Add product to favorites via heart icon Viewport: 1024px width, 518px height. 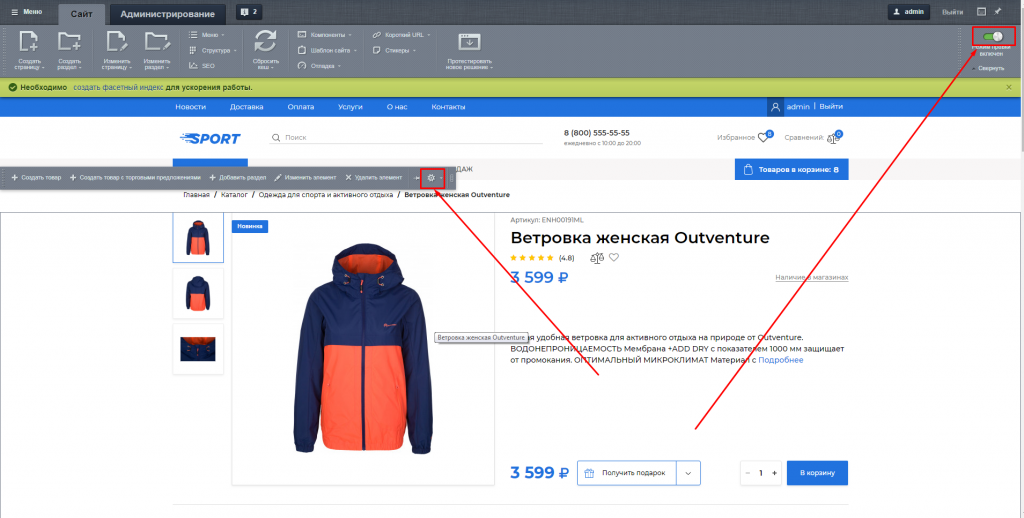[614, 257]
